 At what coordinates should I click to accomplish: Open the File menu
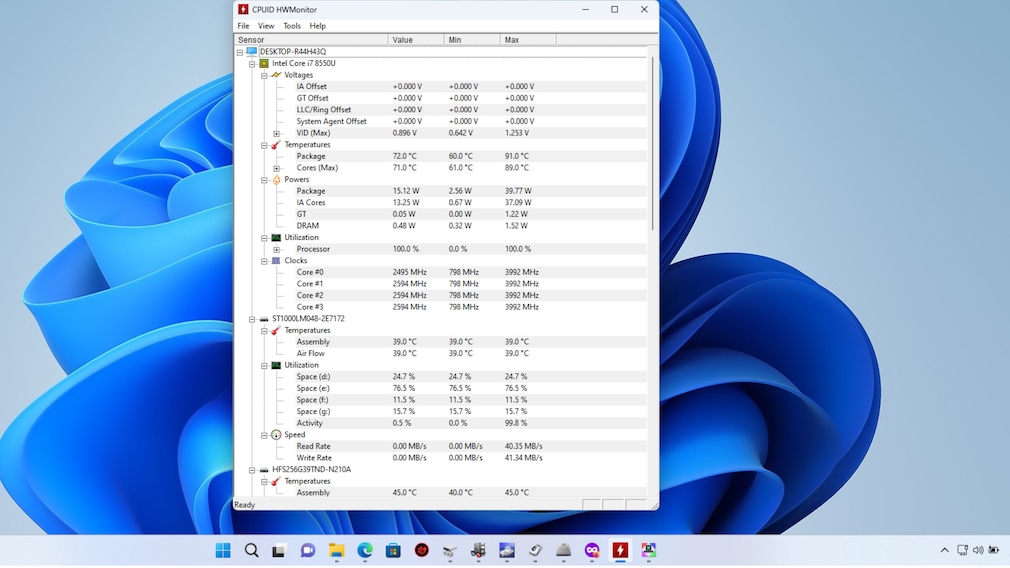[x=243, y=26]
